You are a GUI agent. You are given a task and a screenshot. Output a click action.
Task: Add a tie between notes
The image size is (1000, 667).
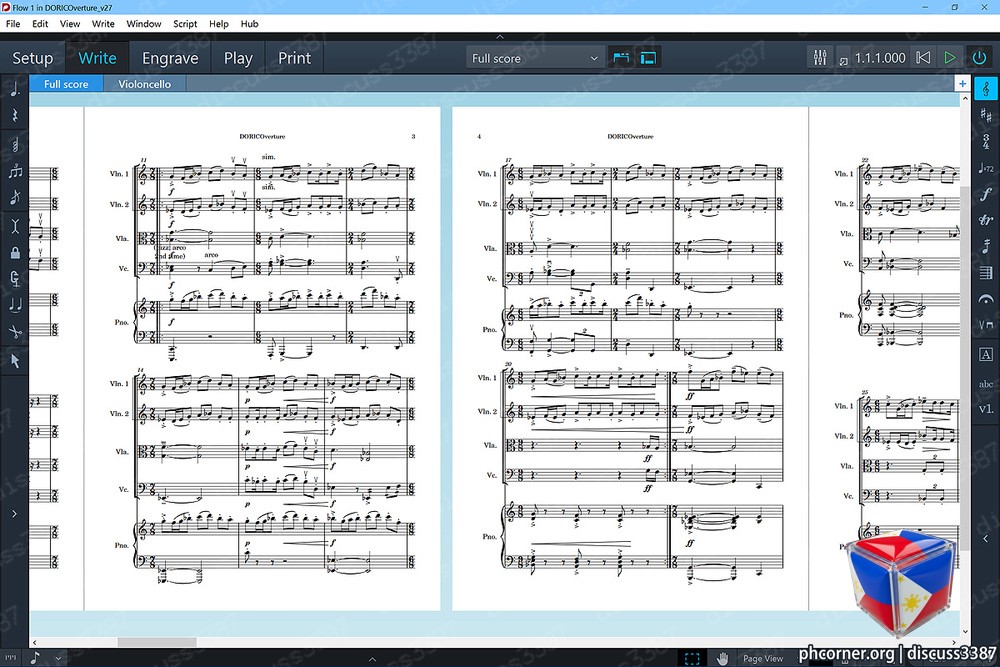click(x=15, y=305)
